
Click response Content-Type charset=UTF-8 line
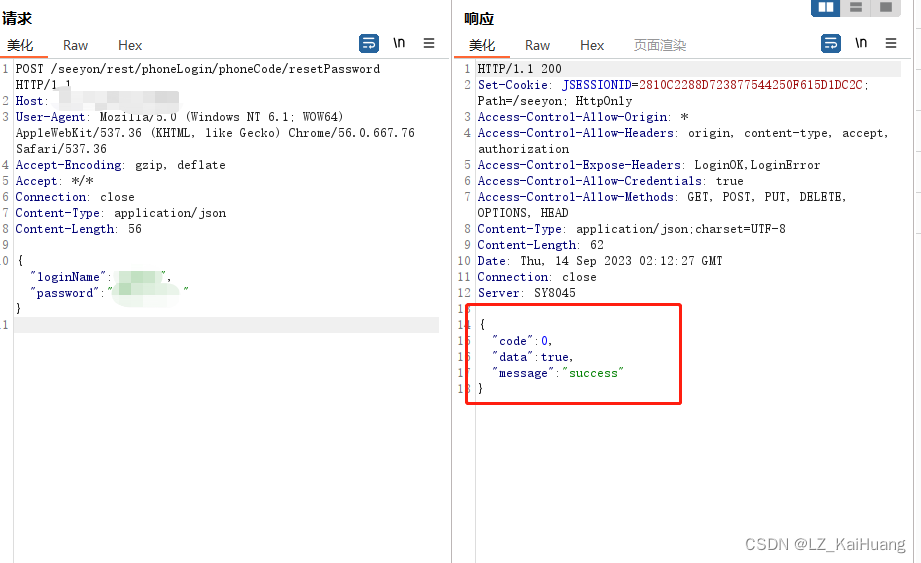(x=631, y=229)
